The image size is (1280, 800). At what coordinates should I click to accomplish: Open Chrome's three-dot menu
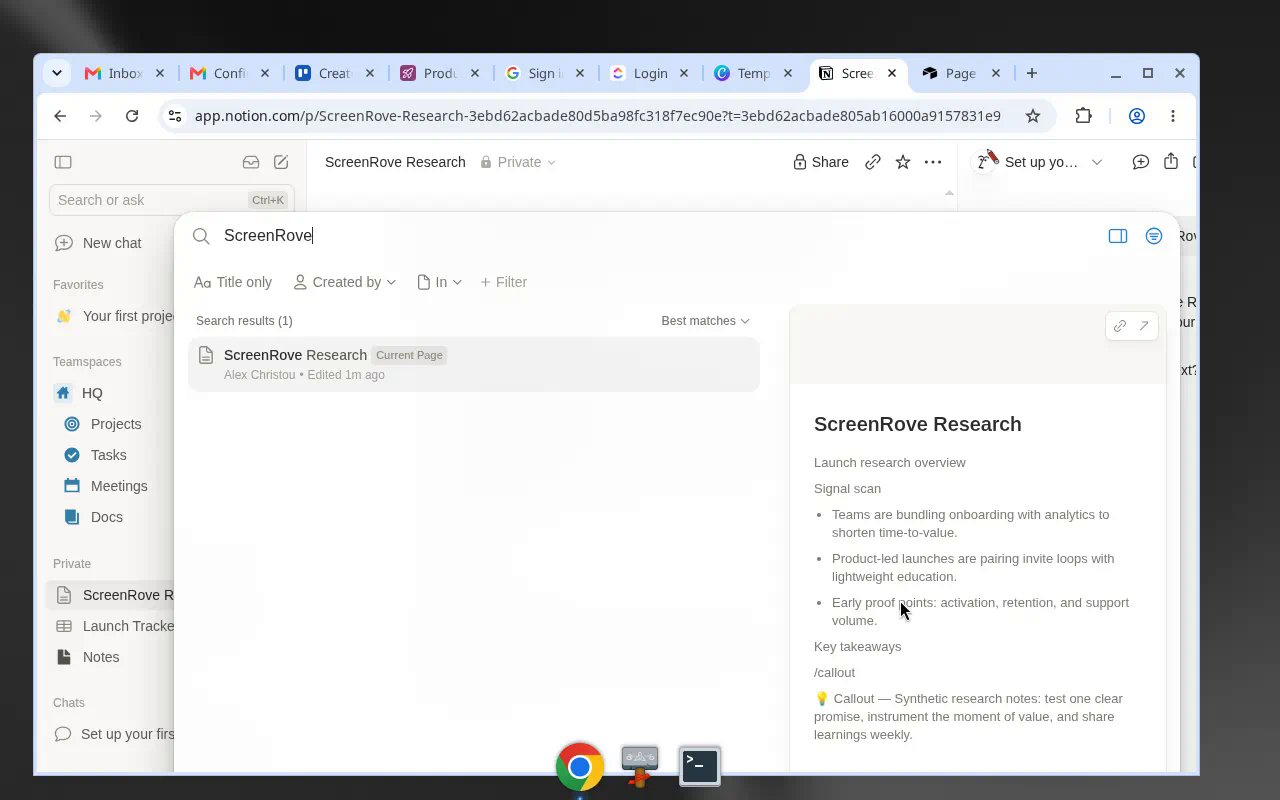coord(1173,116)
